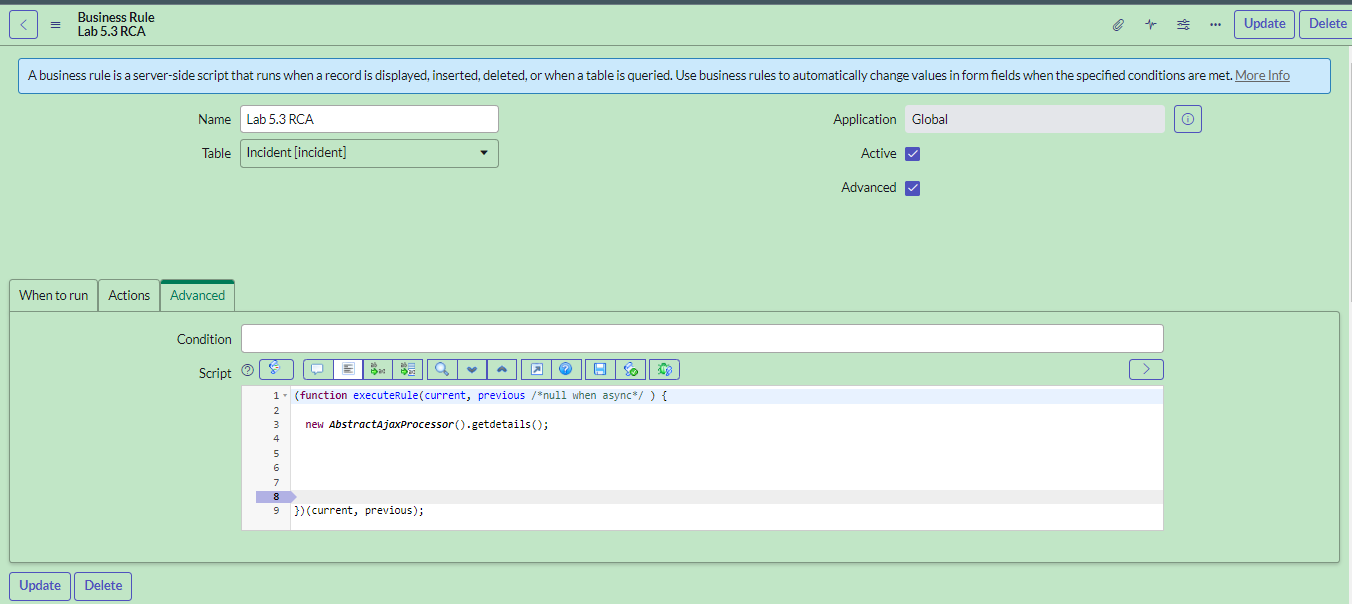Open the three-dots more options menu
1352x604 pixels.
pyautogui.click(x=1215, y=25)
